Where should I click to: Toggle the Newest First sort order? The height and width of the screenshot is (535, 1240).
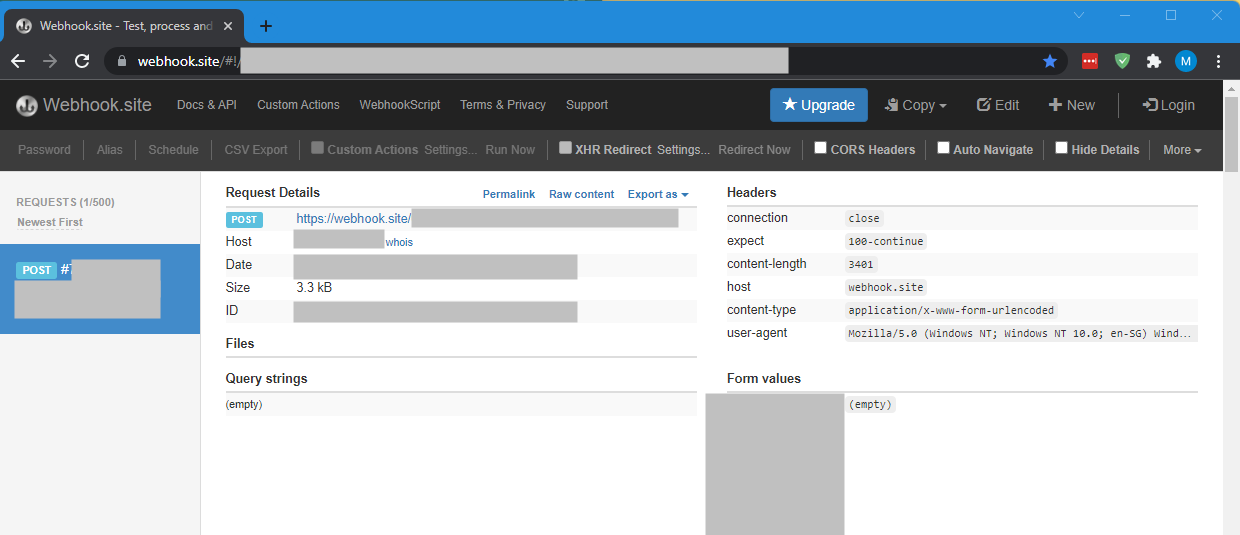[x=50, y=222]
